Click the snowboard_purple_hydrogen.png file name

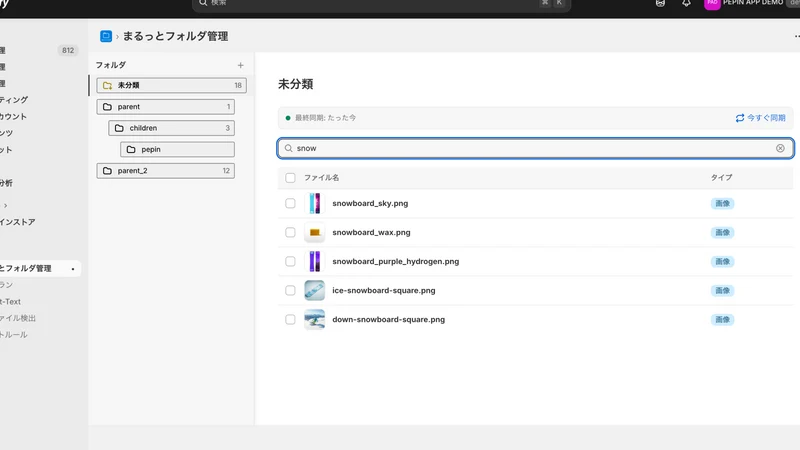pyautogui.click(x=395, y=261)
